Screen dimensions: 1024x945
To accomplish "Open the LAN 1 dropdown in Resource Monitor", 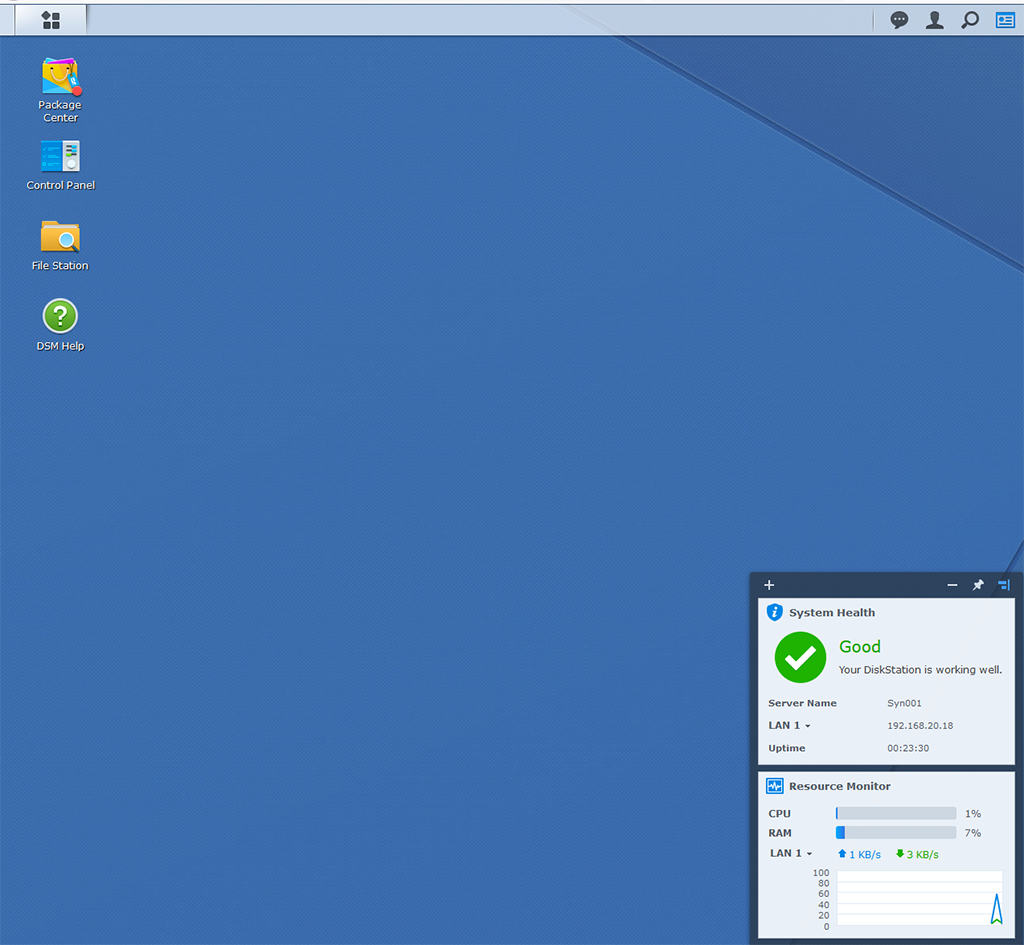I will pyautogui.click(x=790, y=853).
